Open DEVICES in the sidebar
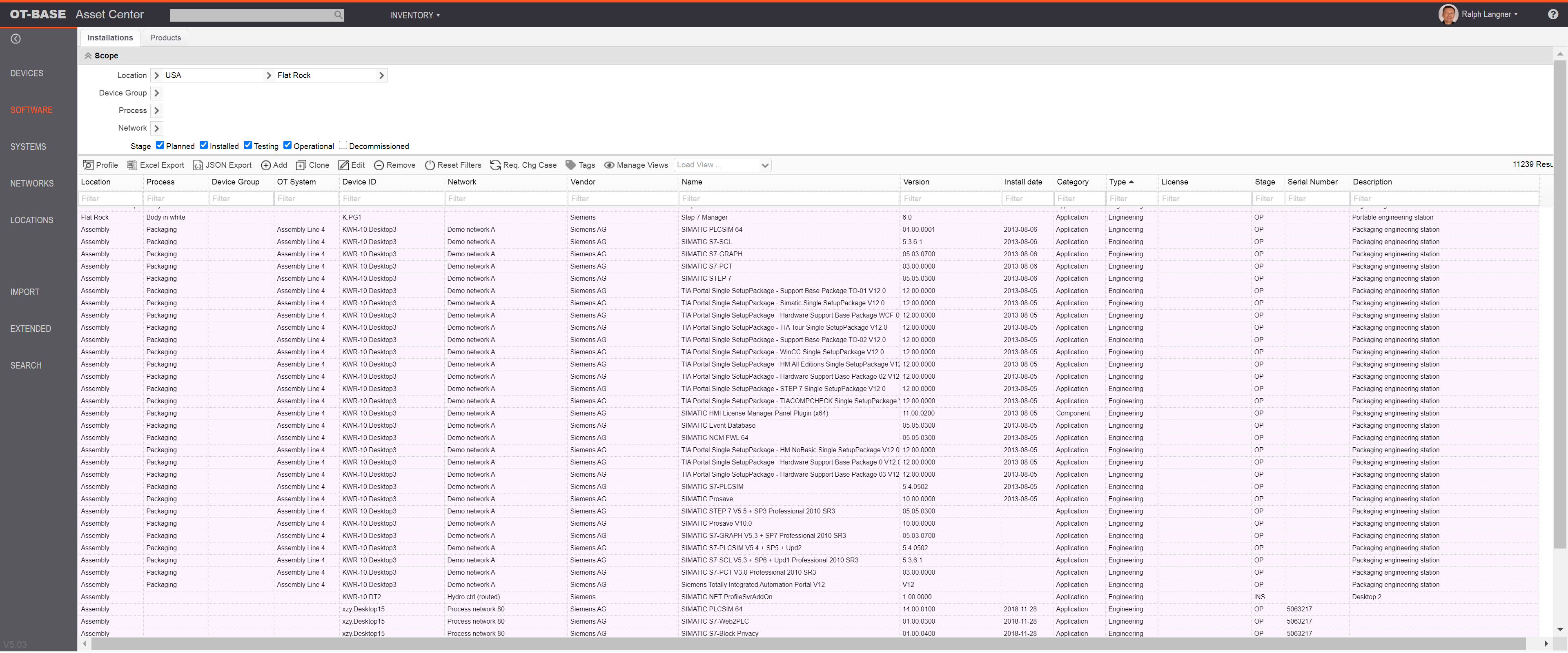The height and width of the screenshot is (653, 1568). (27, 73)
